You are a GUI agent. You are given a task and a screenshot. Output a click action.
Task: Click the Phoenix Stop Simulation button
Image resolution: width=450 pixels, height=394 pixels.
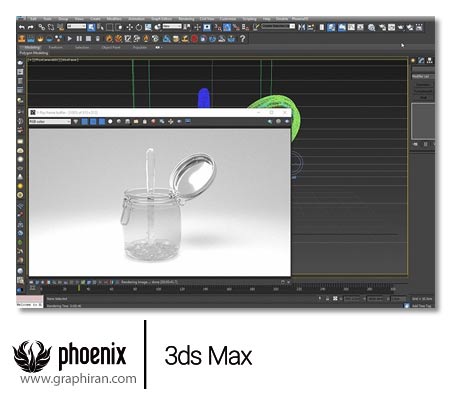[88, 39]
